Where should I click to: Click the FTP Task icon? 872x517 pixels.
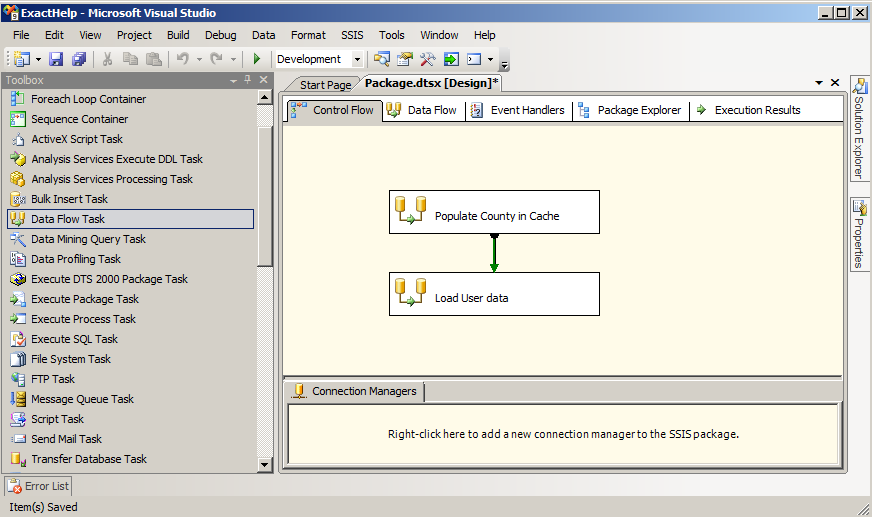pos(18,379)
